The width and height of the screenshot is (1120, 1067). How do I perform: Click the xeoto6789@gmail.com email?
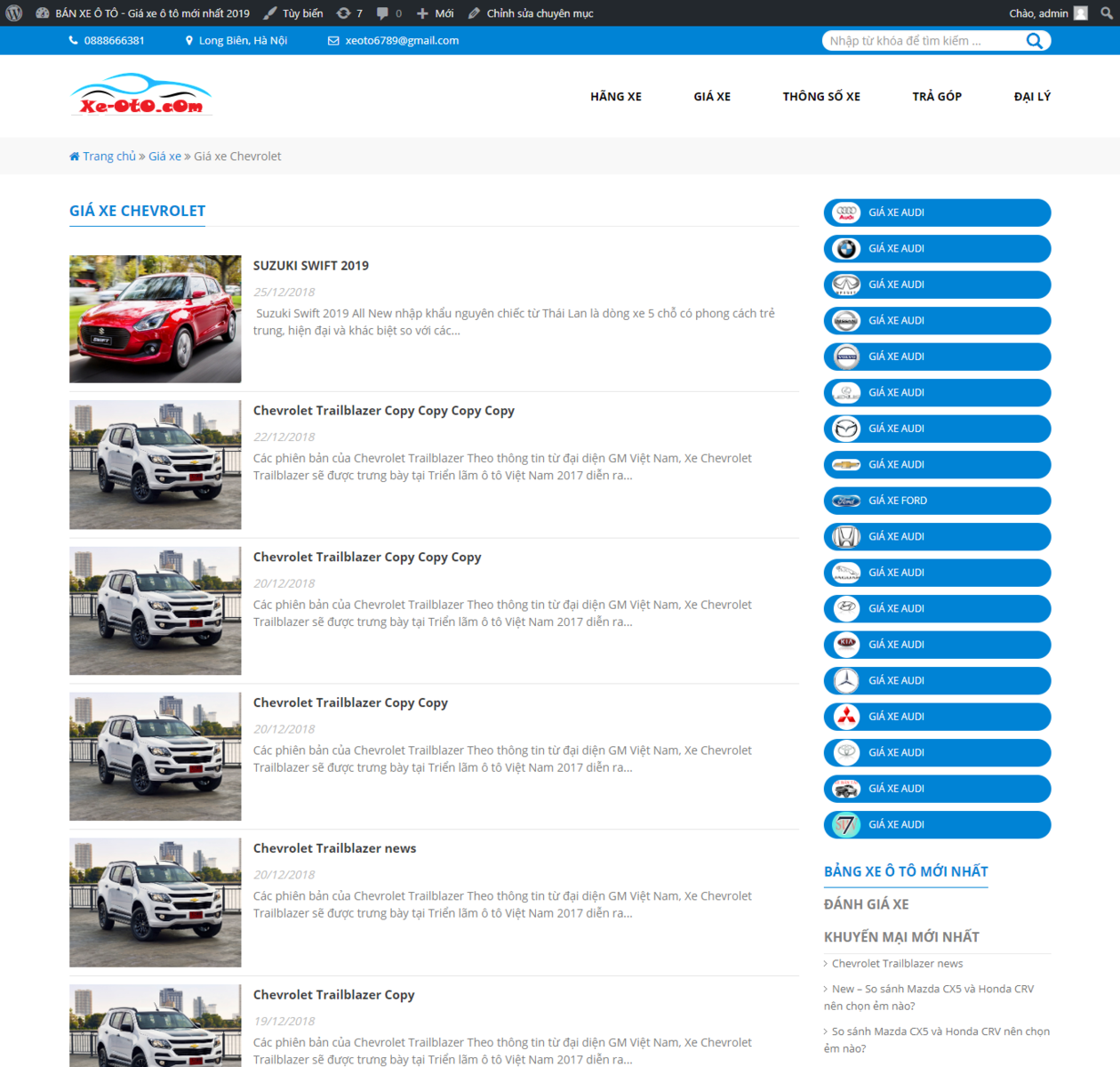402,41
